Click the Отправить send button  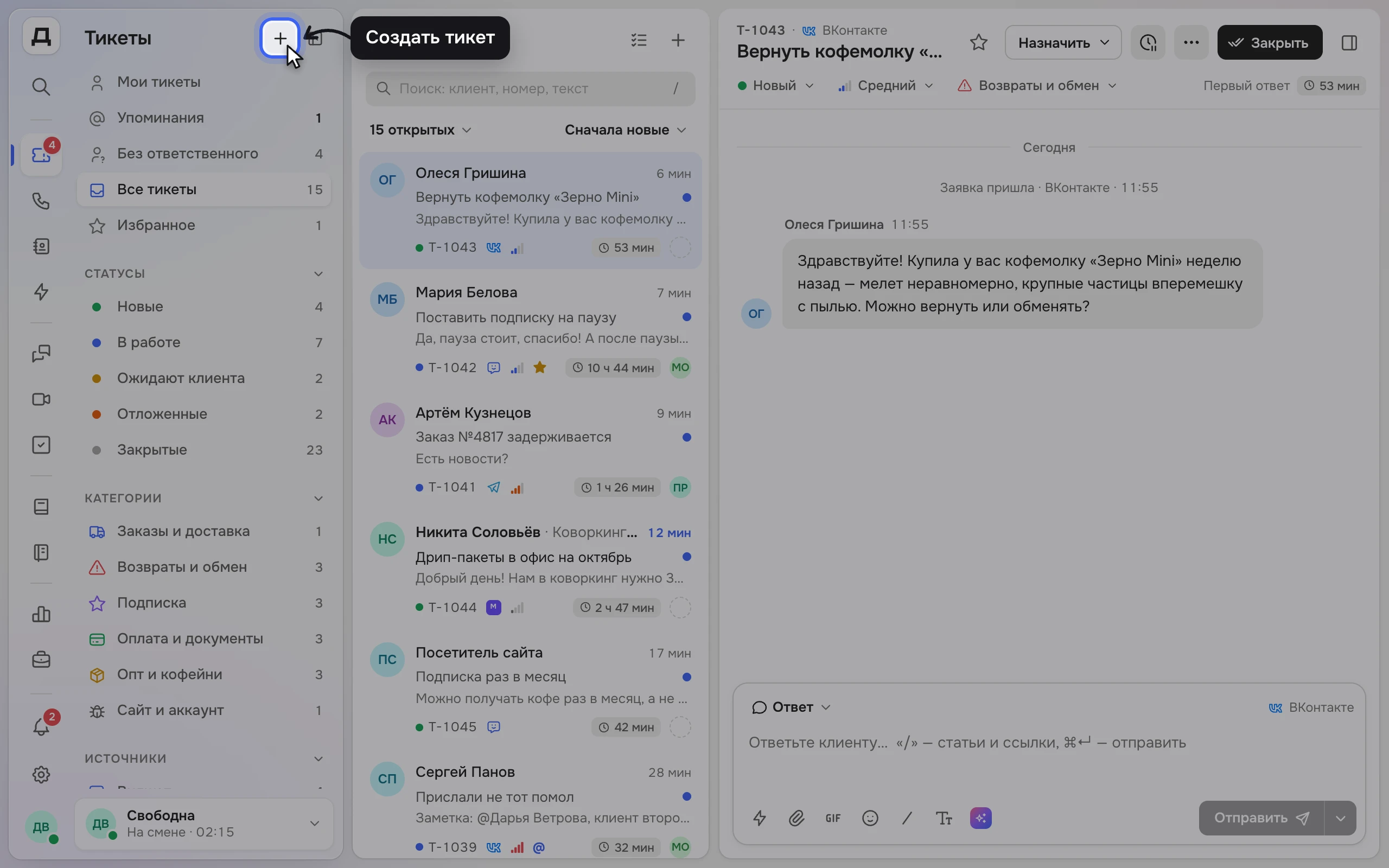[x=1261, y=818]
